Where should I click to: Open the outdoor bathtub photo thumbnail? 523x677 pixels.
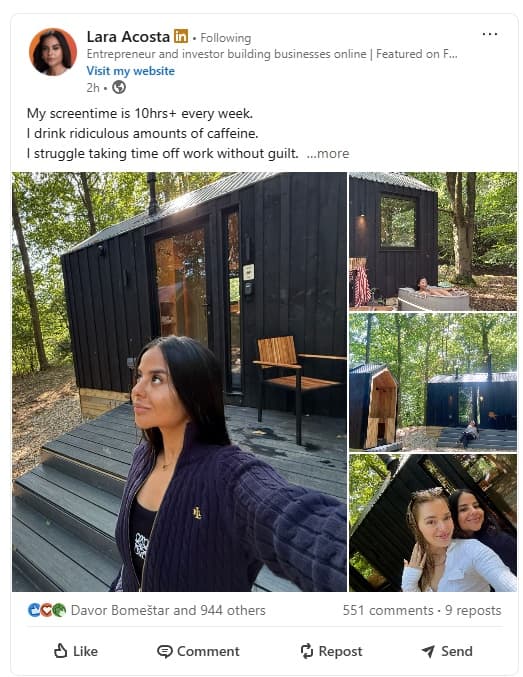coord(433,241)
